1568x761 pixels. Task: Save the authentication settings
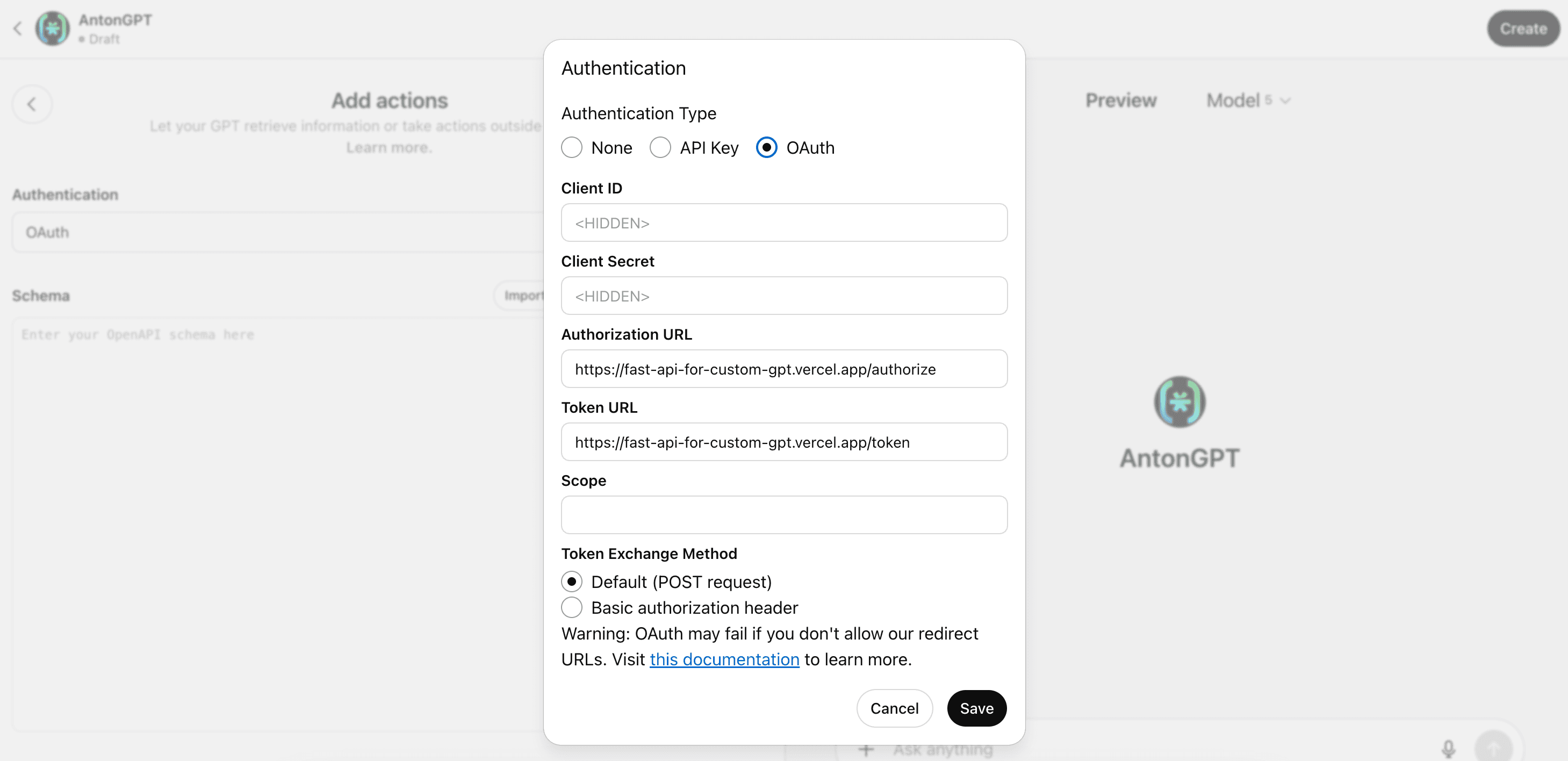point(976,708)
